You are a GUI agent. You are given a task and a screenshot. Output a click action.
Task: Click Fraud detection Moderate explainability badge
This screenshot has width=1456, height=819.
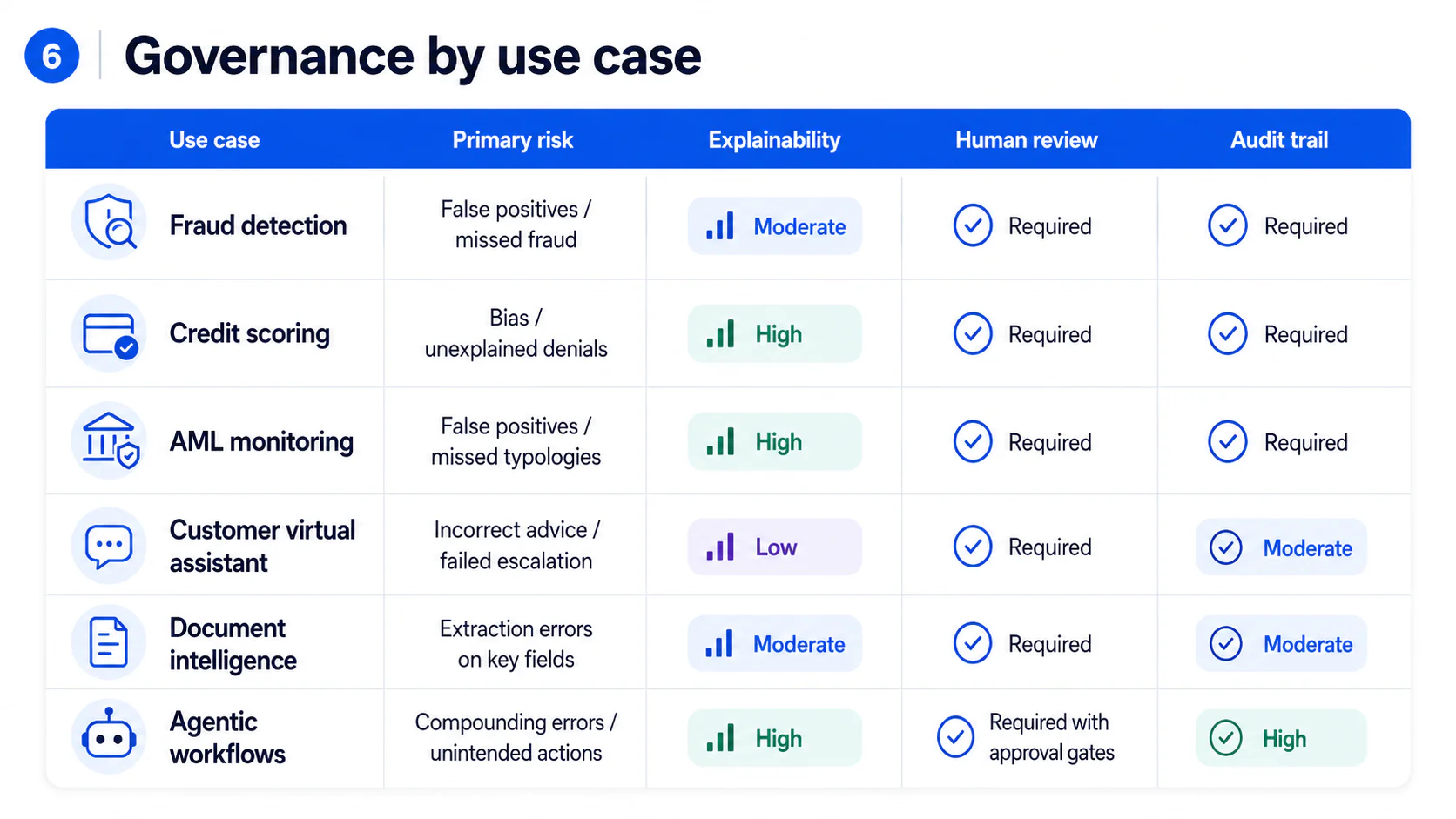pos(775,226)
